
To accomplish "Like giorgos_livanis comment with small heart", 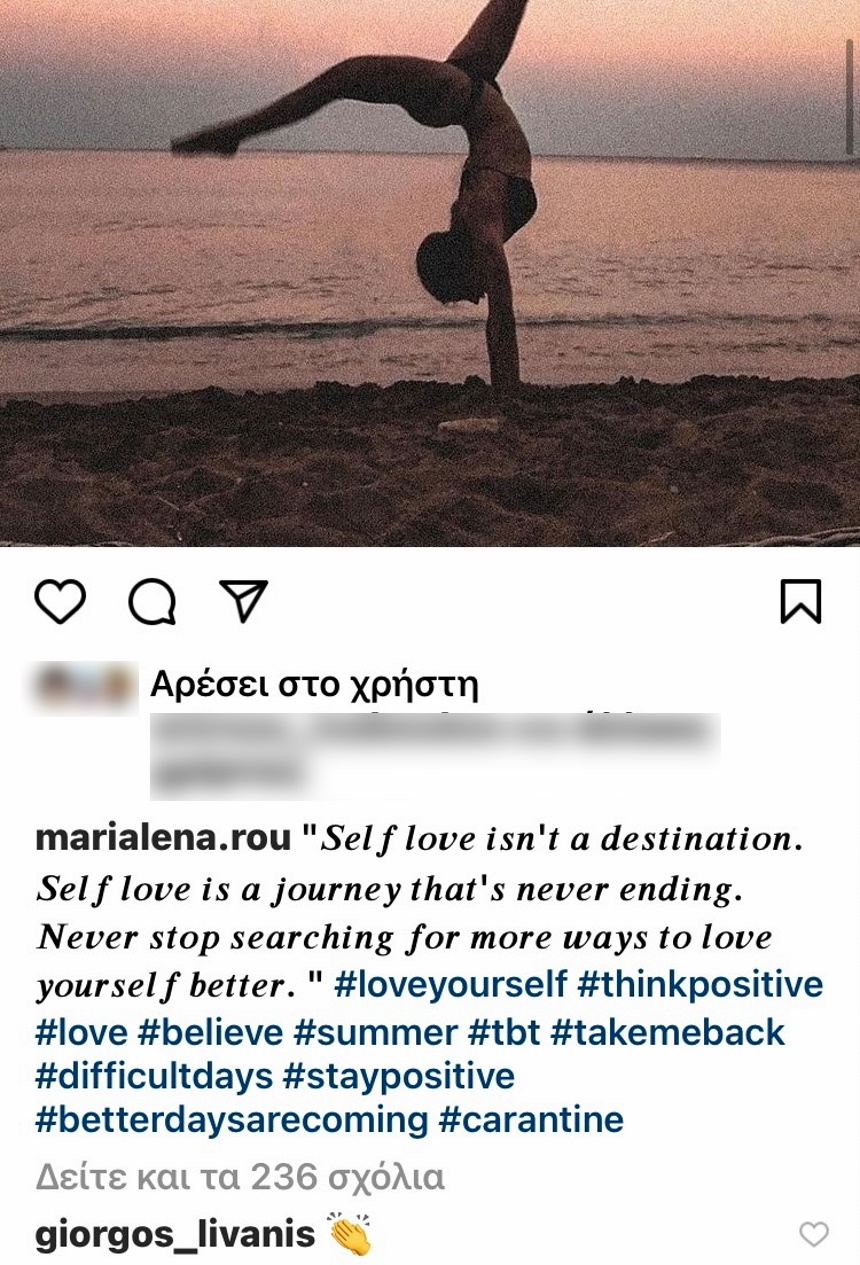I will 814,1235.
